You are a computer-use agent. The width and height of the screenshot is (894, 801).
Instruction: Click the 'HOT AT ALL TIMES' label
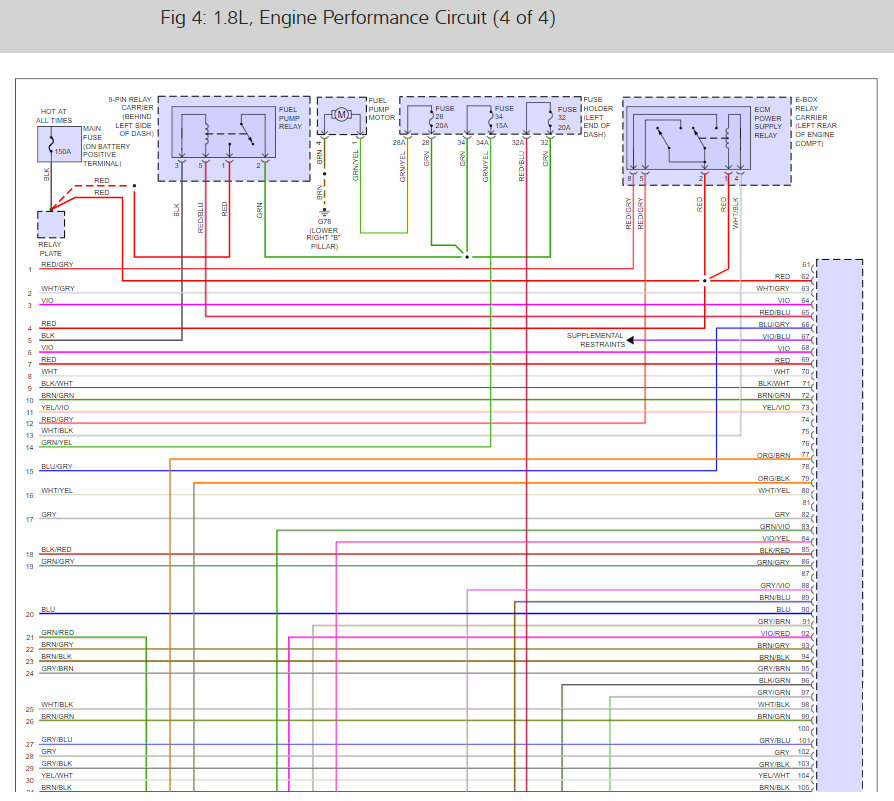tap(54, 116)
